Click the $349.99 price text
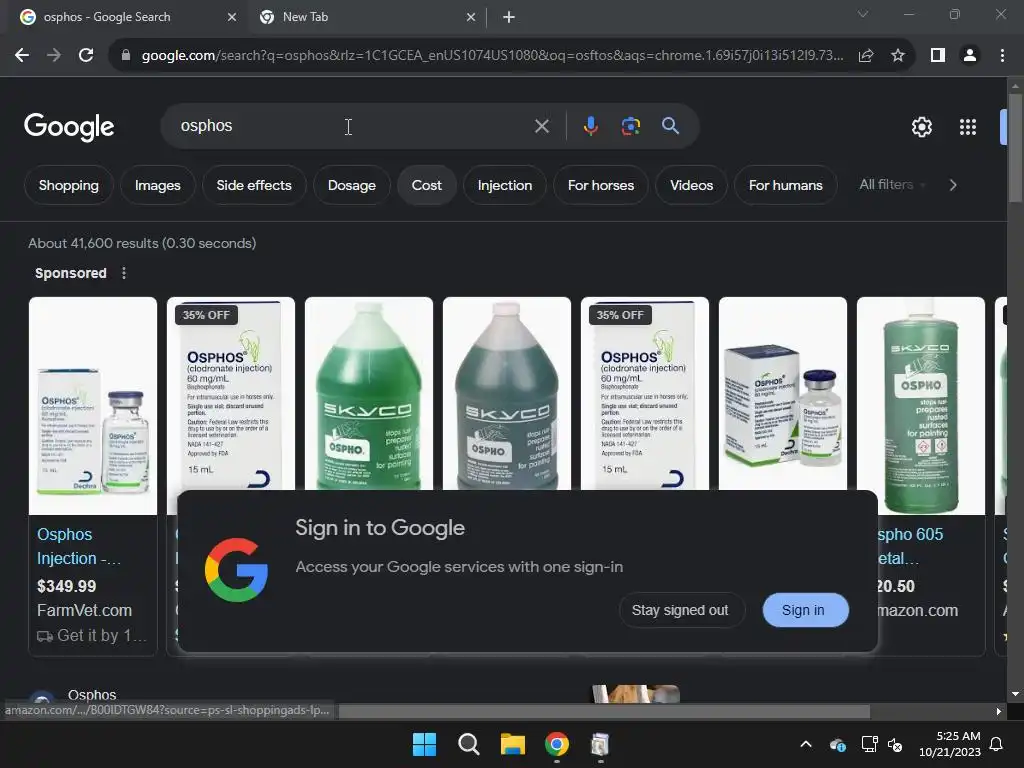Image resolution: width=1024 pixels, height=768 pixels. click(x=67, y=586)
